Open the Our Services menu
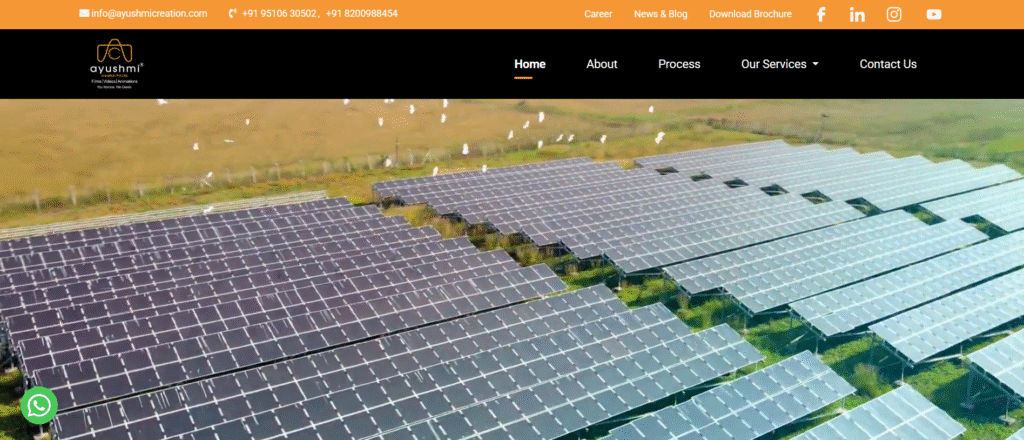 pyautogui.click(x=779, y=64)
